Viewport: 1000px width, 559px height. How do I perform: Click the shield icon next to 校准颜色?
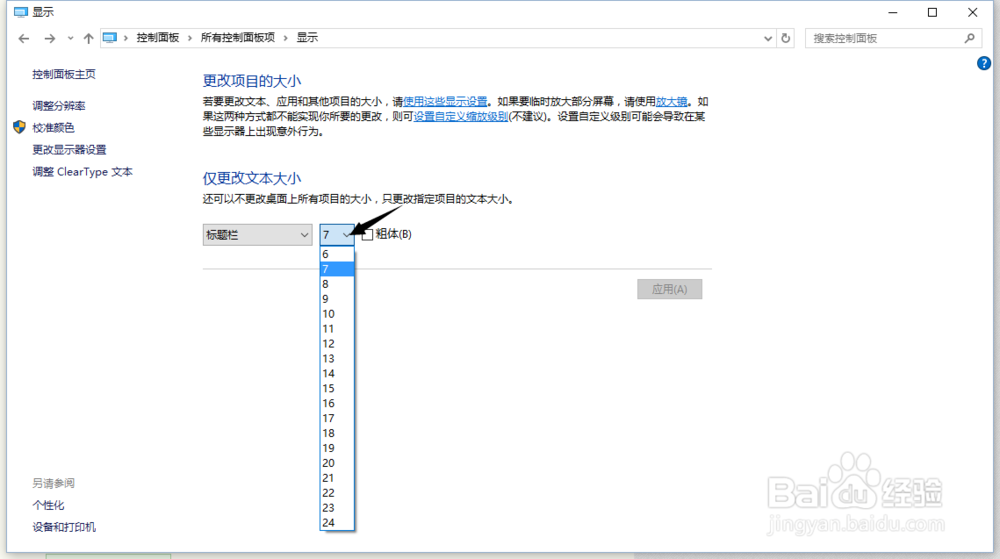coord(19,127)
